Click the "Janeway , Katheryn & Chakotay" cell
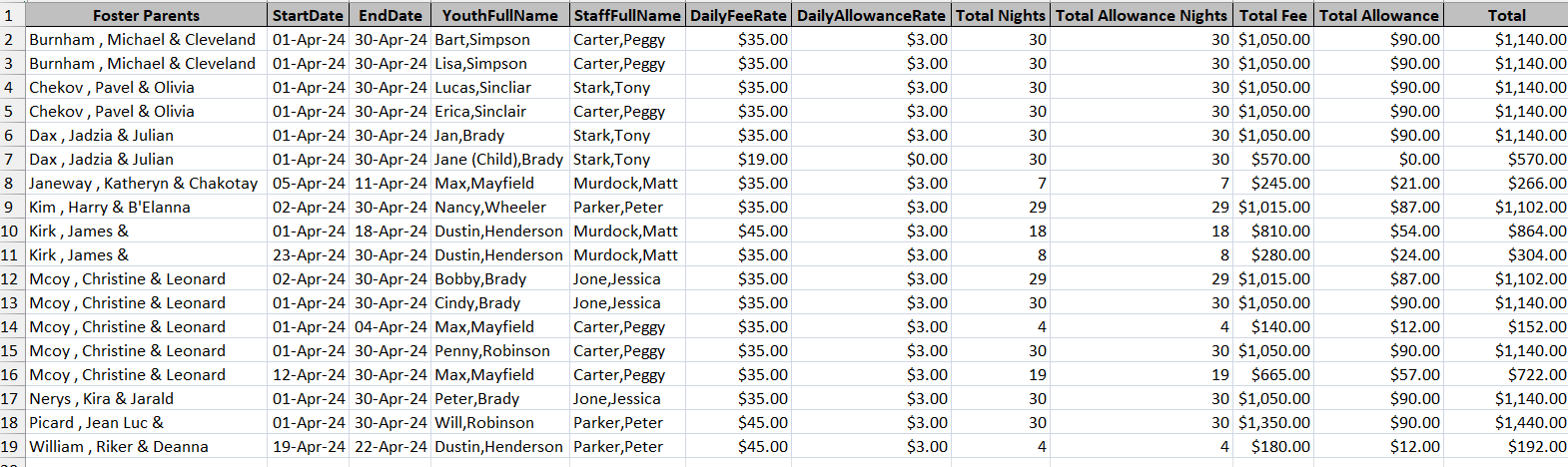The image size is (1568, 467). coord(144,184)
